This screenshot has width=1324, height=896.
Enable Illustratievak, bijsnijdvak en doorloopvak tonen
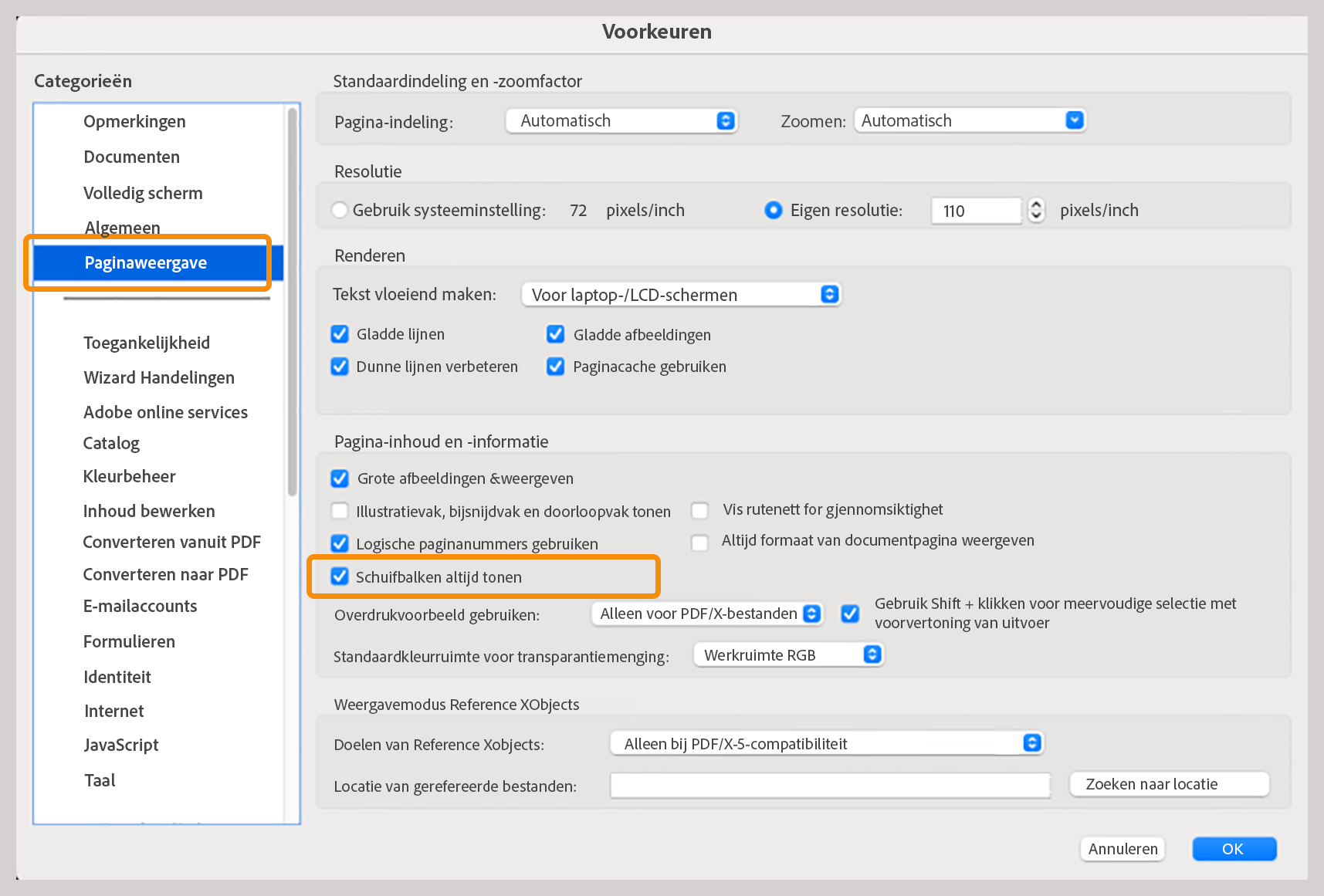pyautogui.click(x=340, y=510)
